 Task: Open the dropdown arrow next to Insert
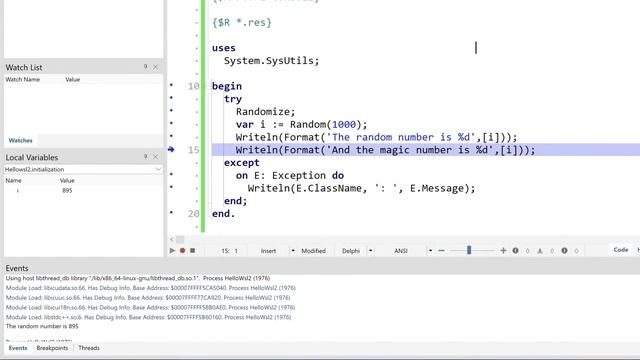coord(293,251)
